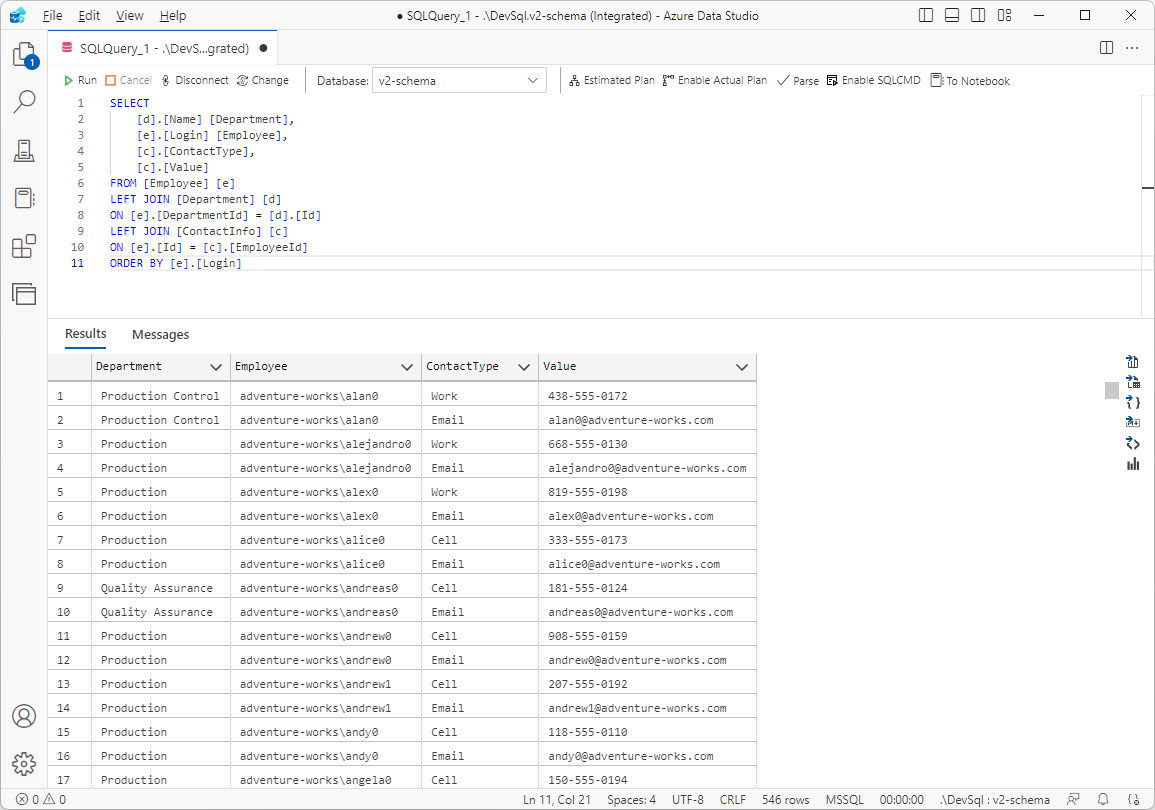Image resolution: width=1155 pixels, height=810 pixels.
Task: Open the Database dropdown v2-schema
Action: (x=460, y=80)
